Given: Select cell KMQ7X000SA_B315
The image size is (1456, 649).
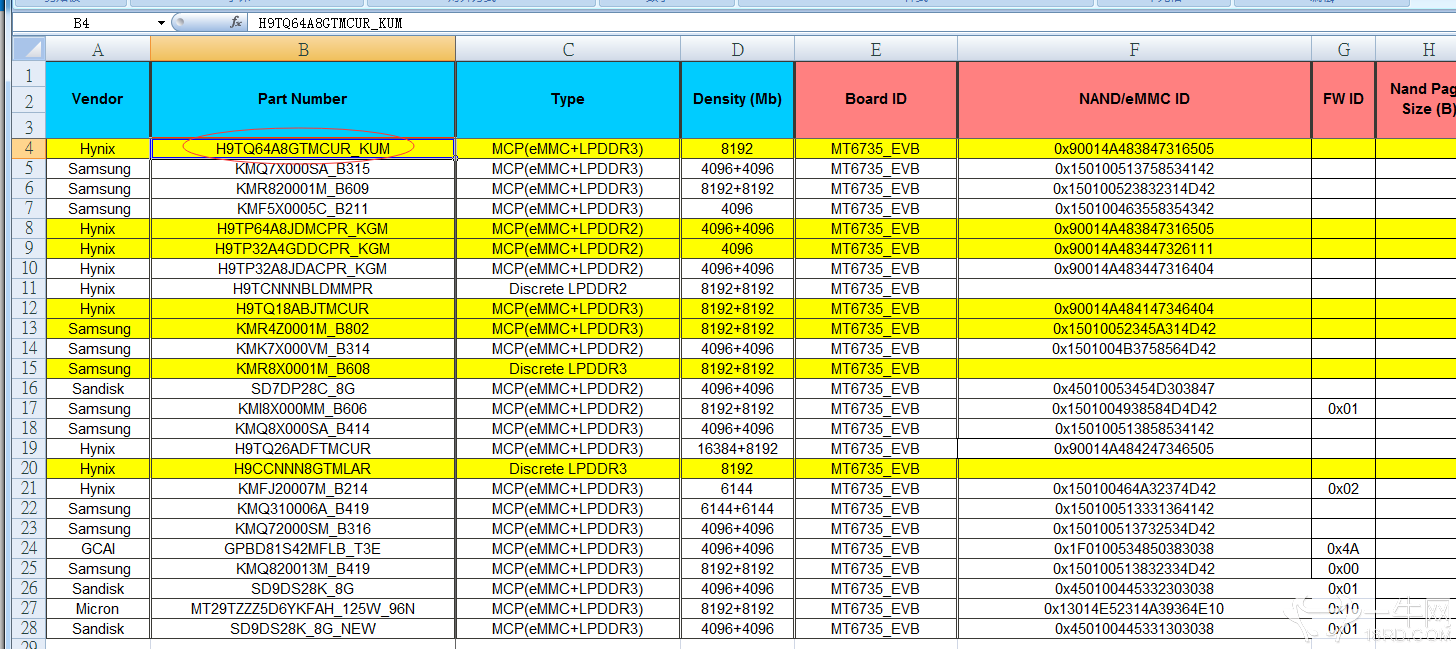Looking at the screenshot, I should (x=303, y=169).
